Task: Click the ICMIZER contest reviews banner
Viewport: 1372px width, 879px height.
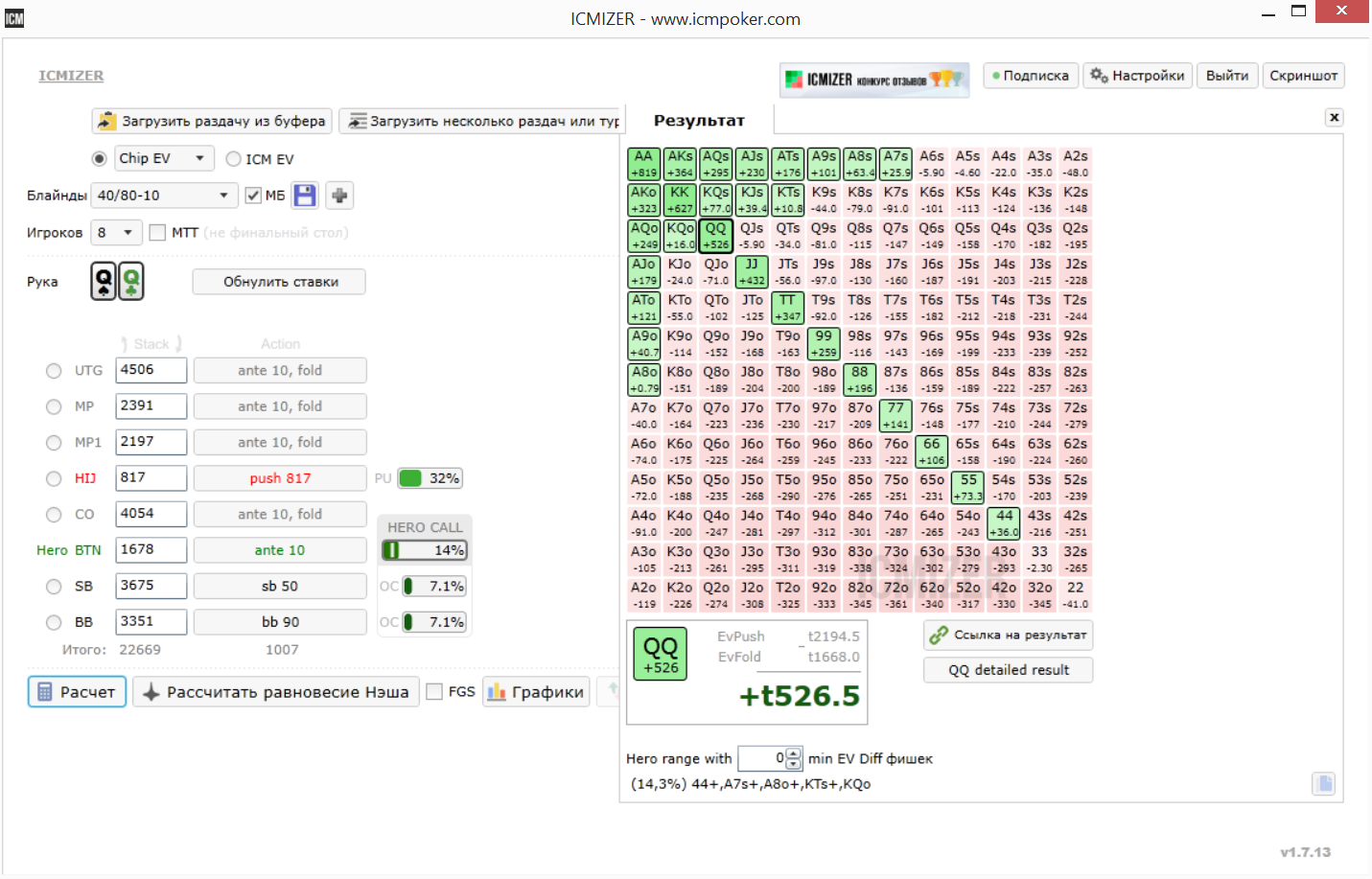Action: (x=874, y=80)
